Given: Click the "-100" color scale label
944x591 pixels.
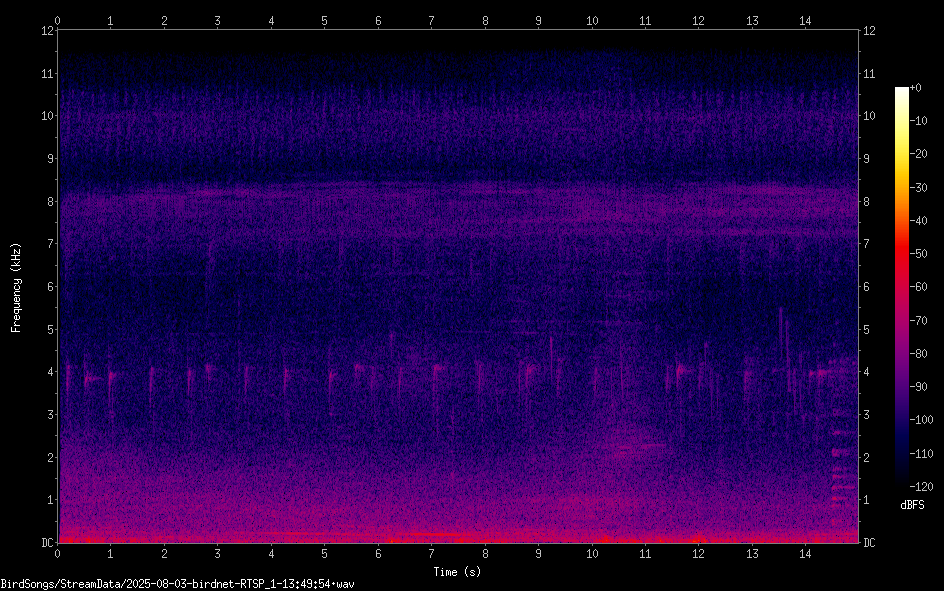Looking at the screenshot, I should coord(921,420).
